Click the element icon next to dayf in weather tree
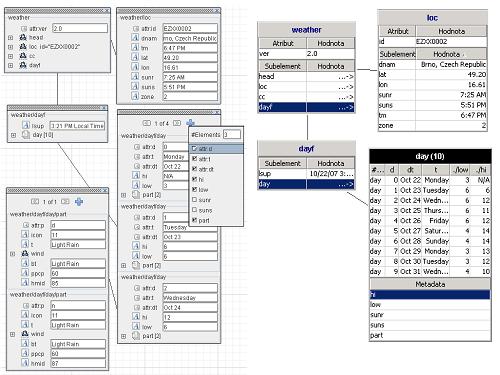This screenshot has width=500, height=375. (23, 65)
